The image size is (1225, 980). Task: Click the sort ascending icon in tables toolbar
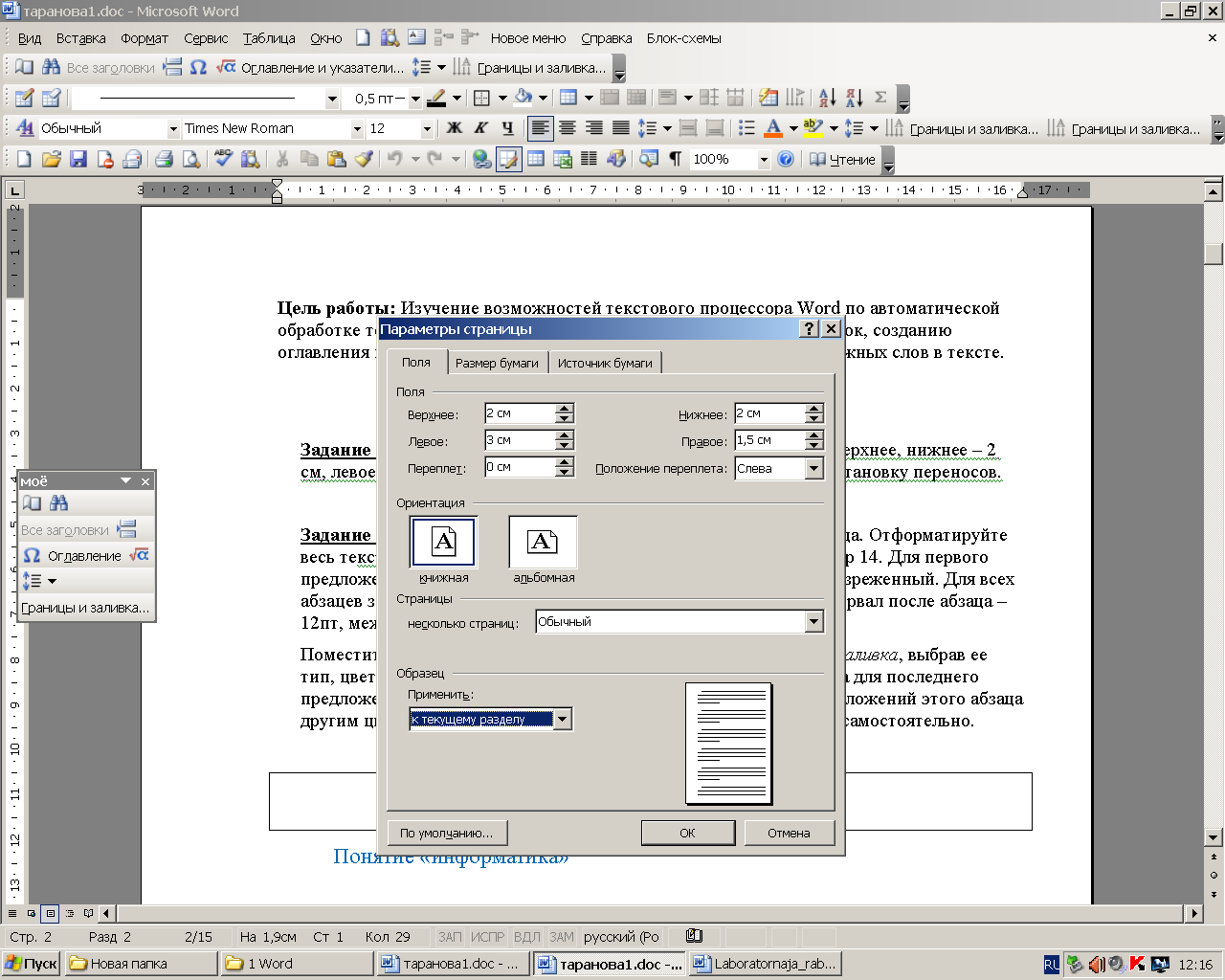point(828,98)
